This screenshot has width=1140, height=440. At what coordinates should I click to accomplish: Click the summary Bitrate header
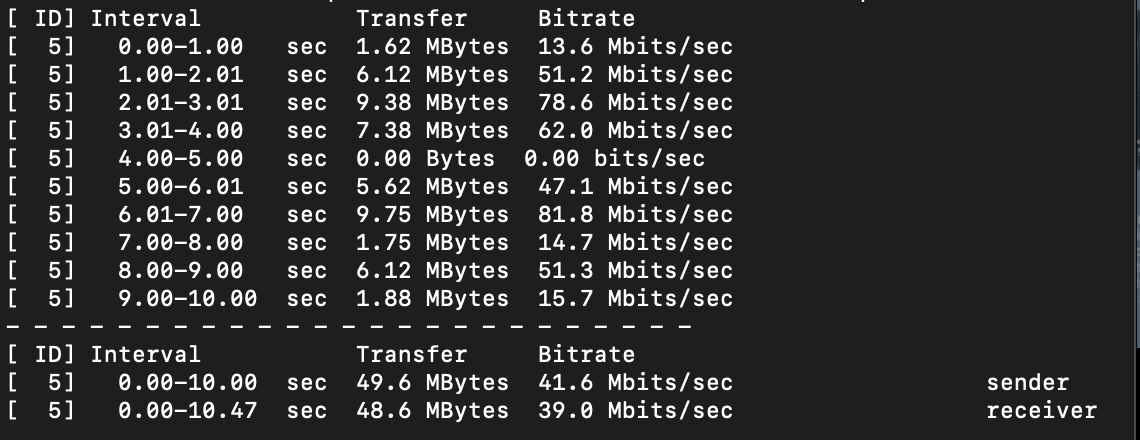pyautogui.click(x=587, y=354)
